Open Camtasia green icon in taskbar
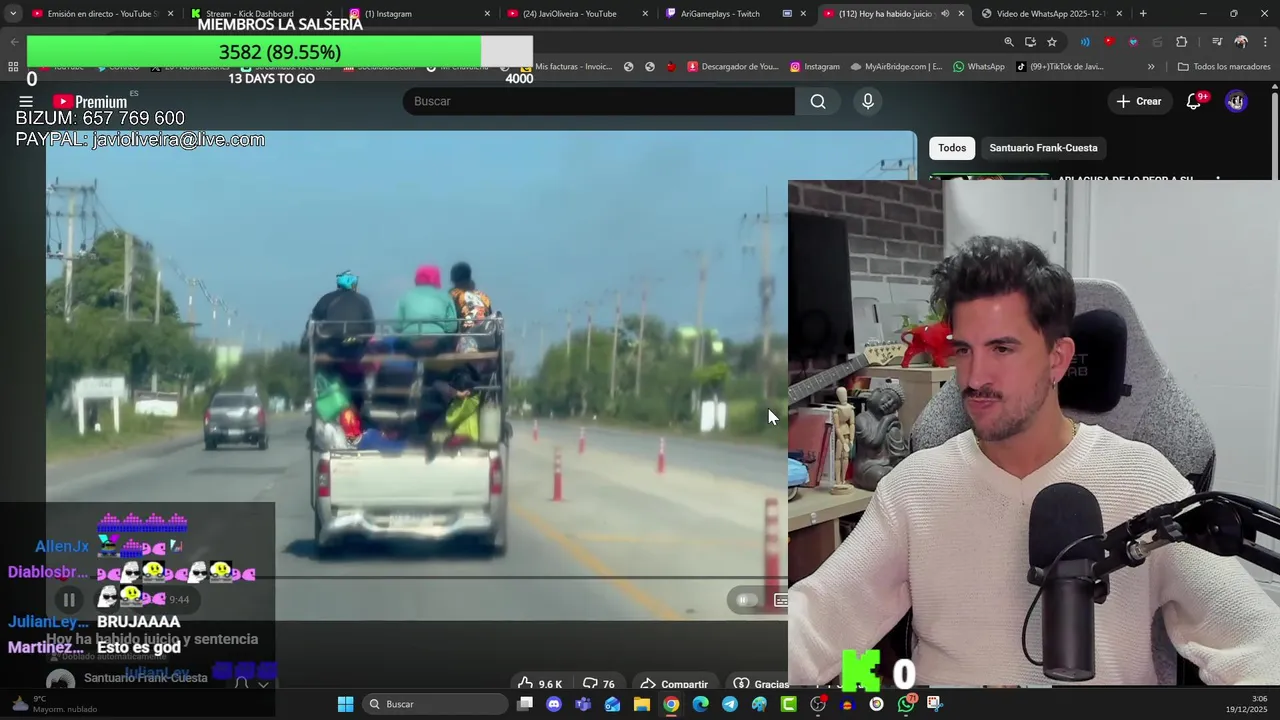This screenshot has height=720, width=1280. tap(789, 704)
